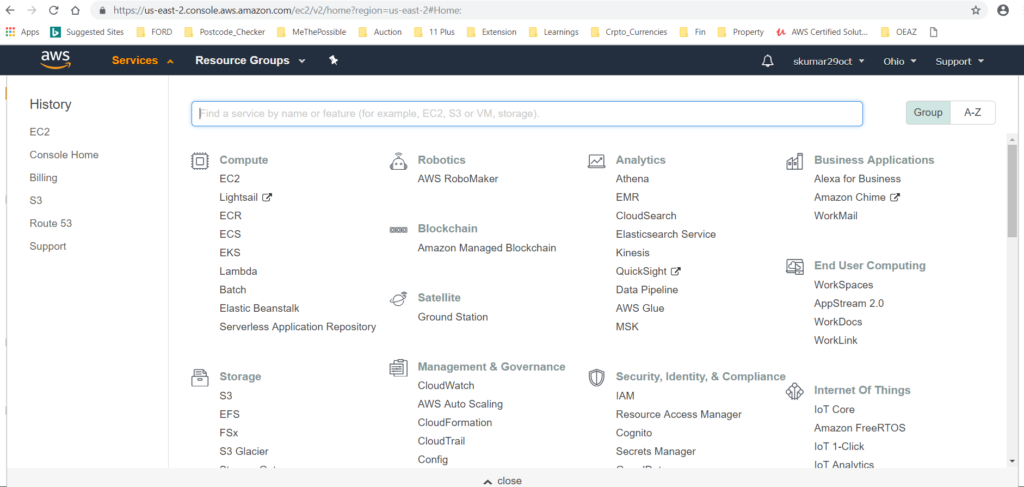Open Alexa for Business
Screen dimensions: 1024x487
(x=857, y=179)
